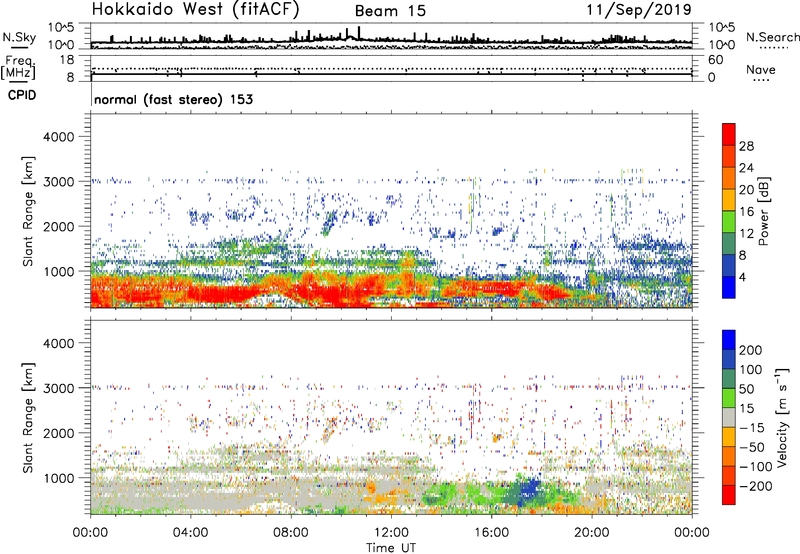Click the 'normal (fast stereo) 153' text
This screenshot has width=800, height=554.
[173, 99]
